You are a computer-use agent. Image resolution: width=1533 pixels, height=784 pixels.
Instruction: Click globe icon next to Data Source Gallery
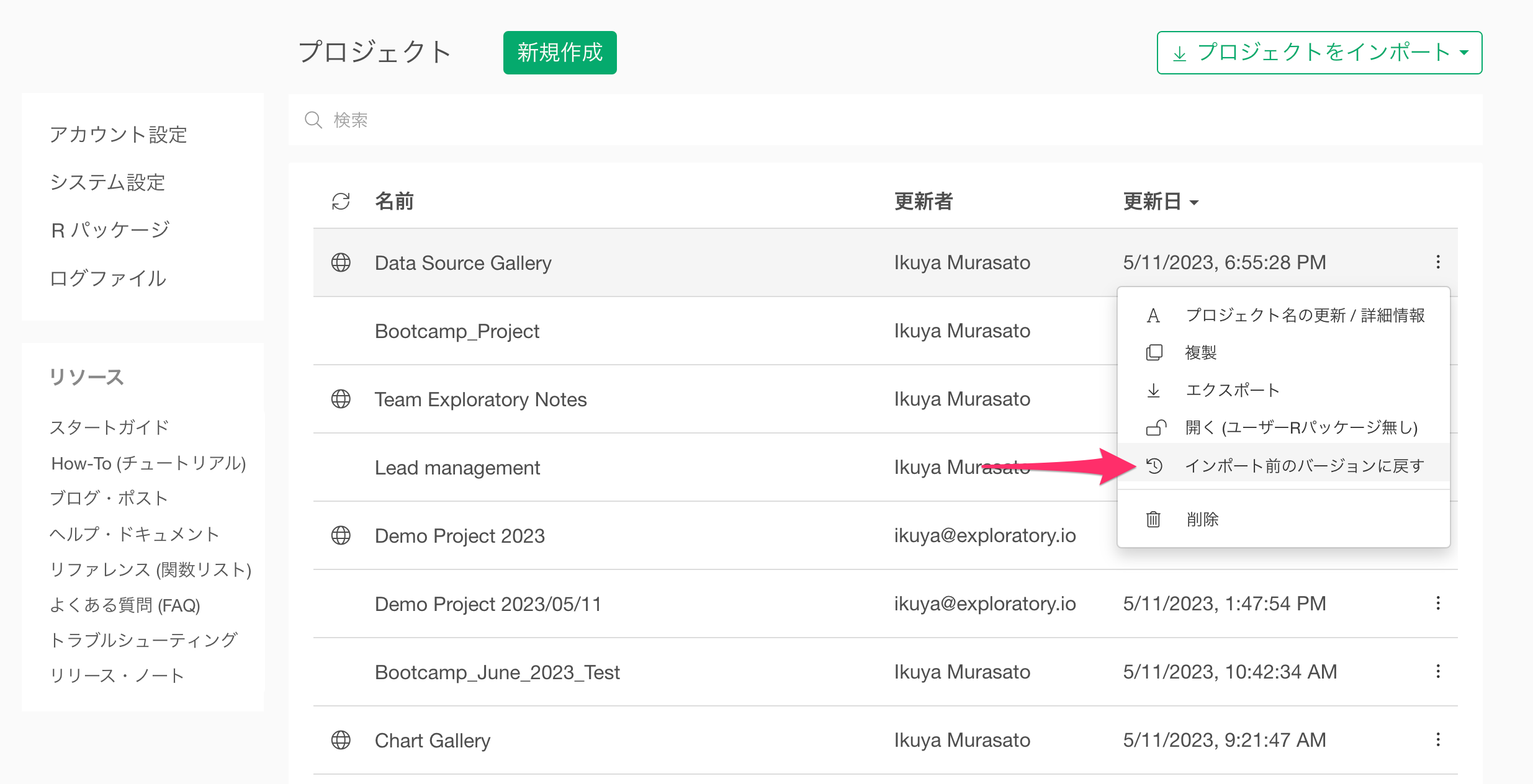[x=341, y=262]
